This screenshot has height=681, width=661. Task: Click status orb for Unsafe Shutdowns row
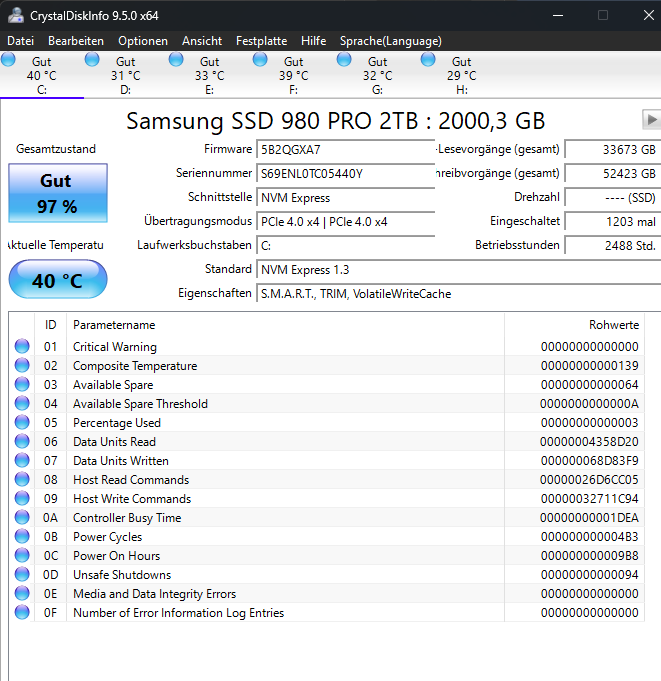point(22,574)
